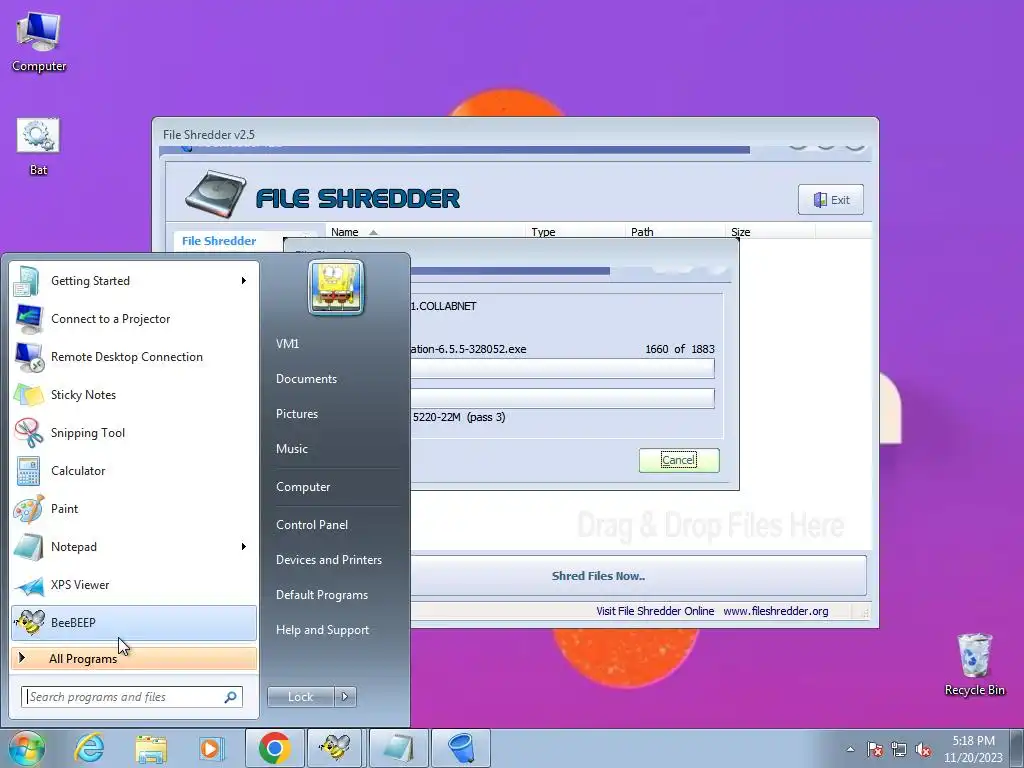Expand Notepad jump list arrow
The height and width of the screenshot is (768, 1024).
tap(244, 547)
